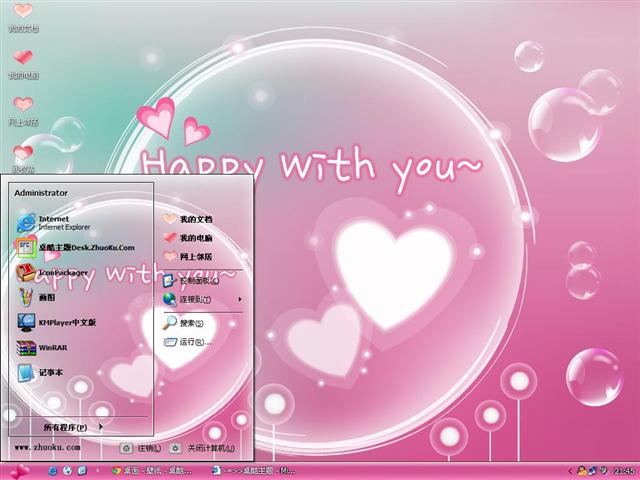The width and height of the screenshot is (640, 480).
Task: Open 运行(R)... run dialog
Action: tap(187, 342)
